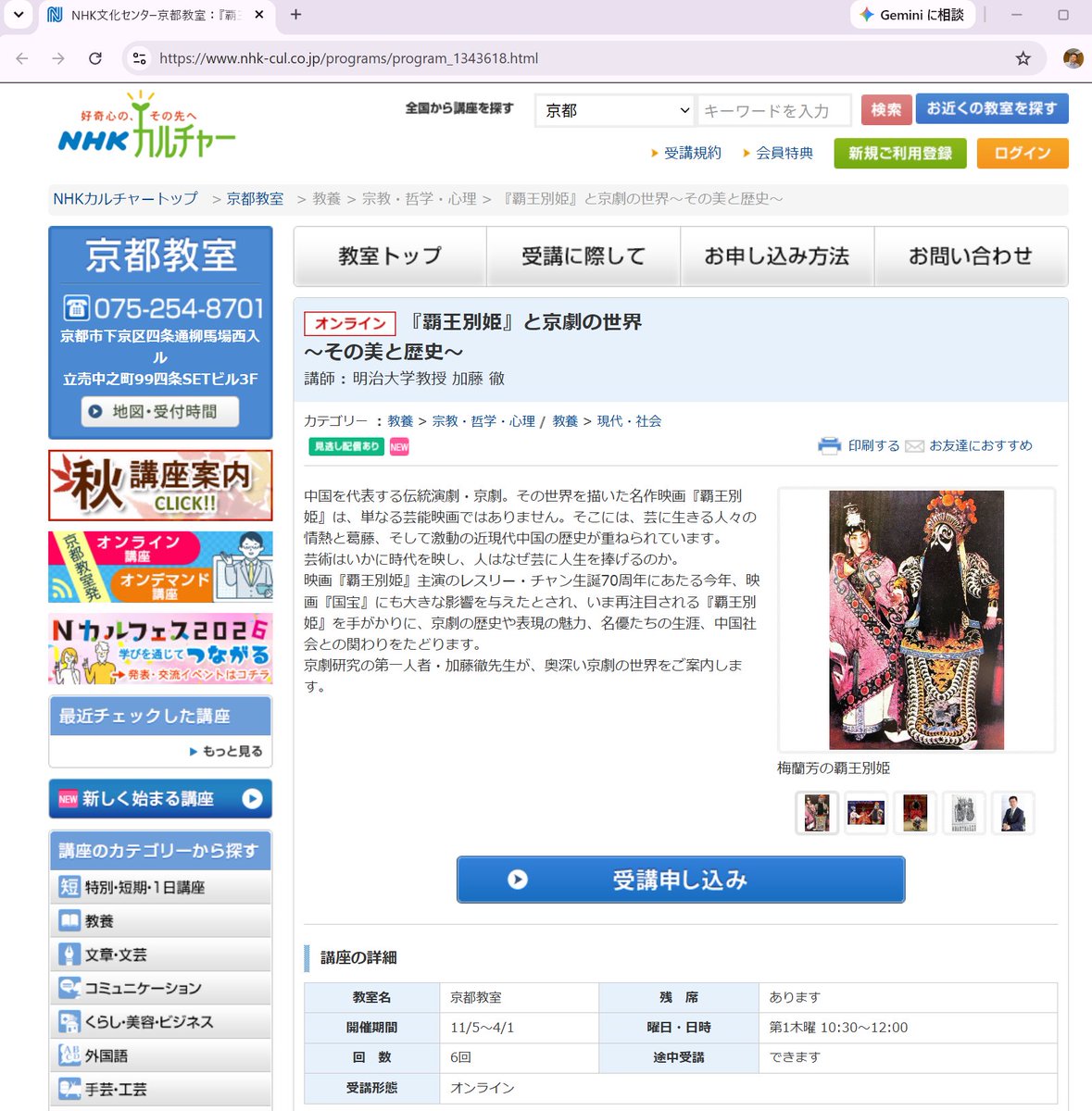Open the tab search chevron button
The height and width of the screenshot is (1111, 1092).
[18, 15]
